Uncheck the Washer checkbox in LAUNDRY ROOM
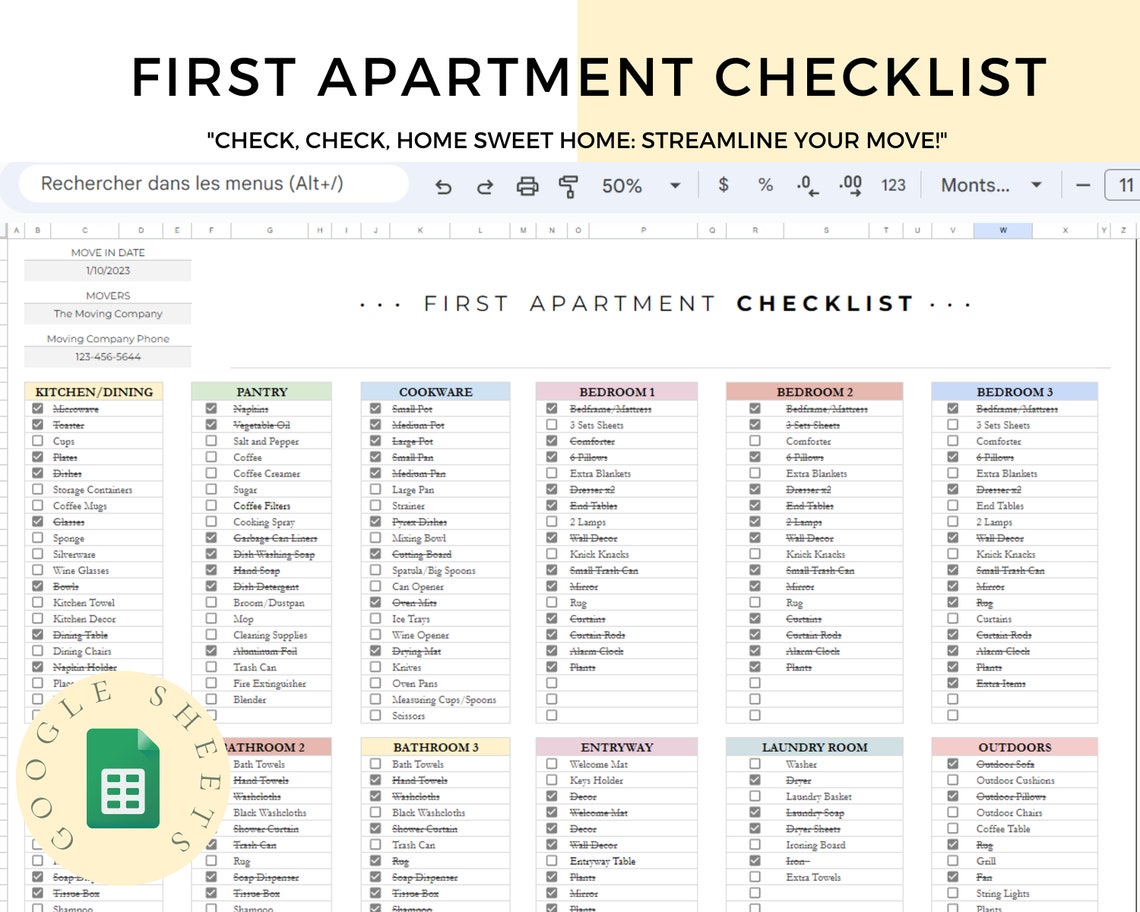 coord(753,764)
